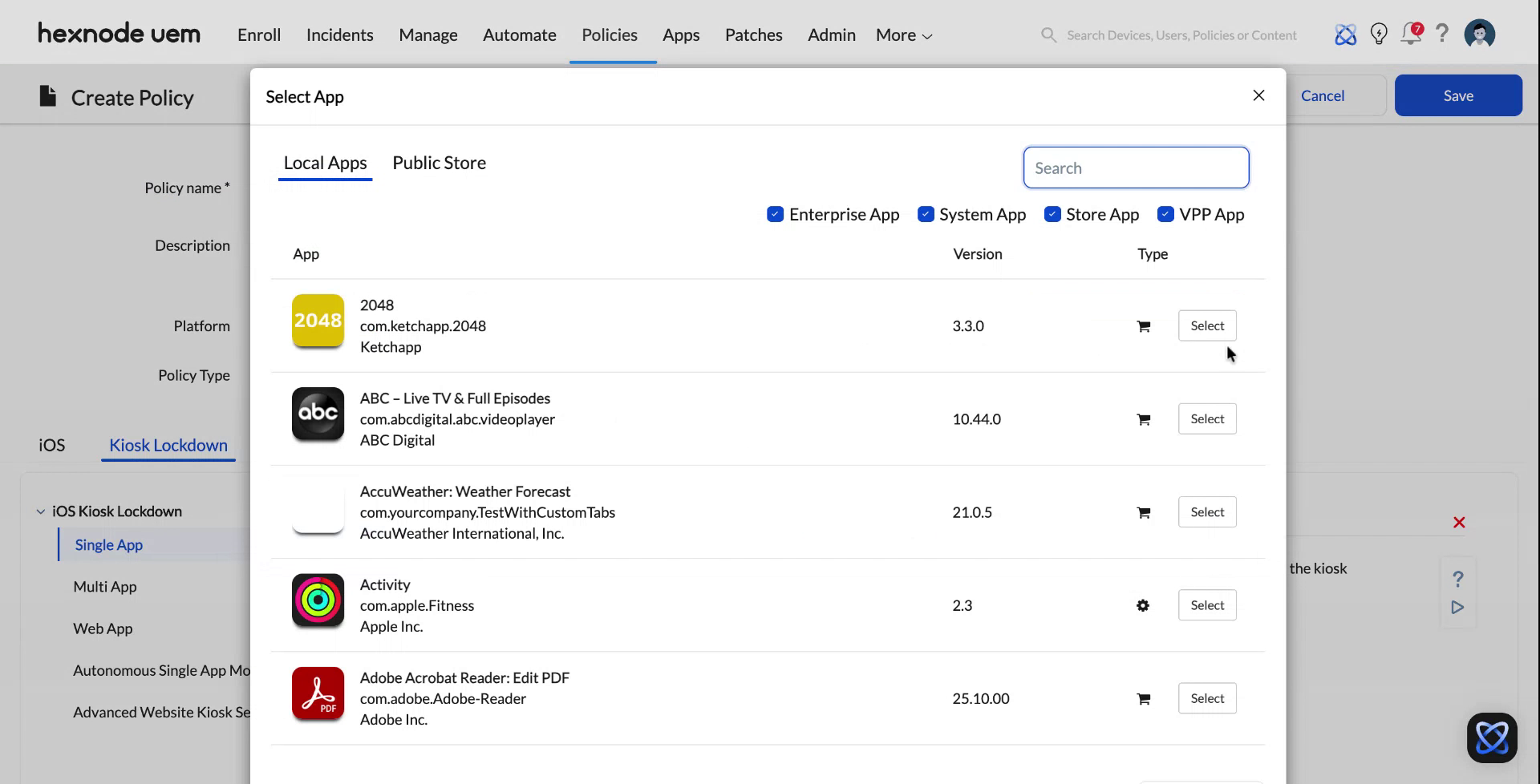Disable the System App filter
Image resolution: width=1540 pixels, height=784 pixels.
[926, 214]
